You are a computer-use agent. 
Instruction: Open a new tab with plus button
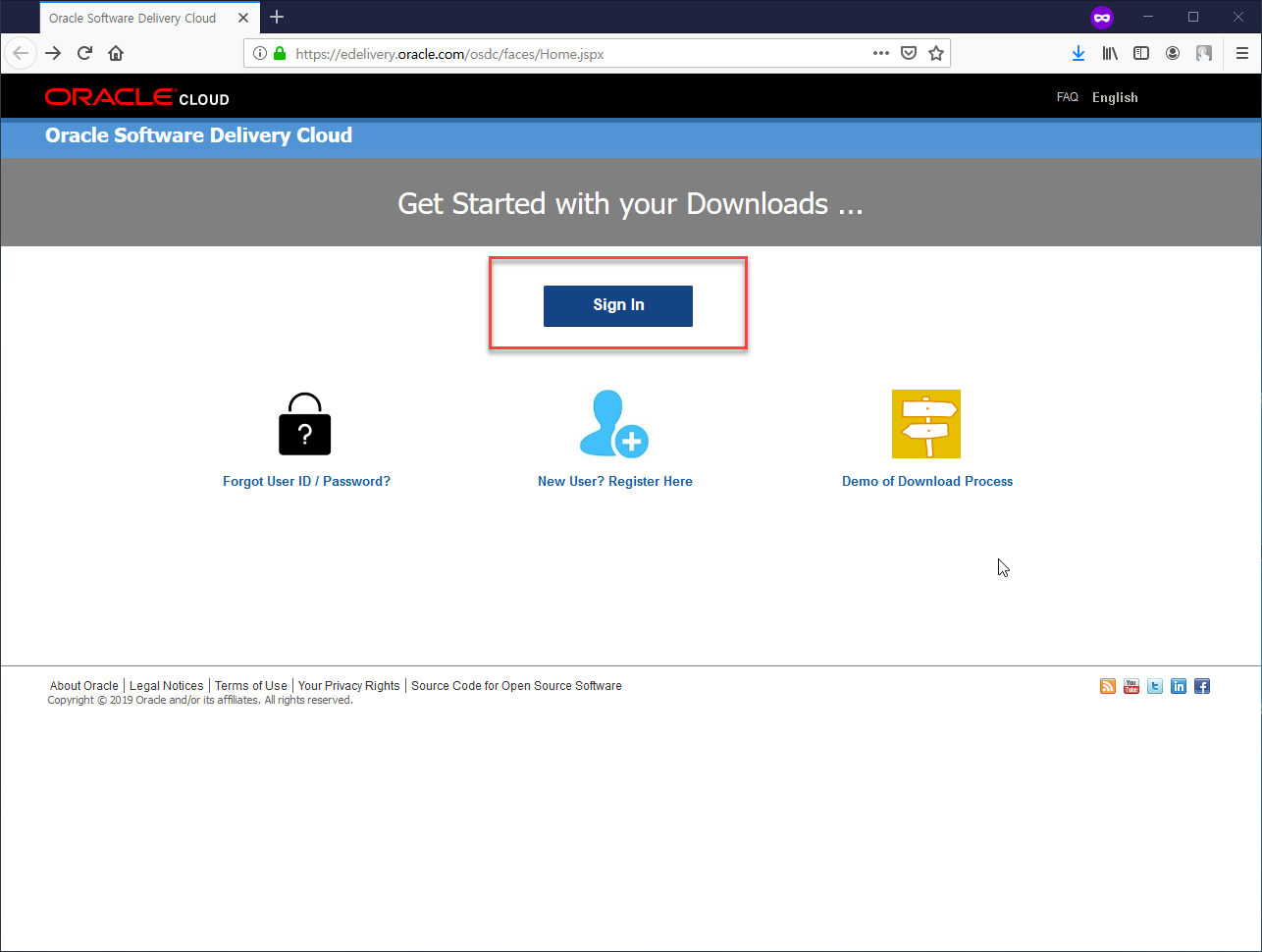point(277,17)
